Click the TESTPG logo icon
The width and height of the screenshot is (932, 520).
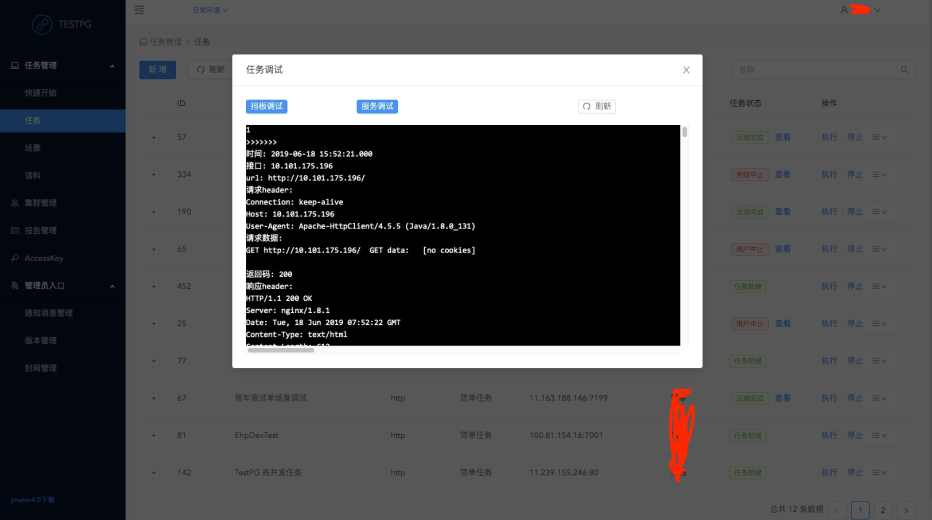[42, 24]
